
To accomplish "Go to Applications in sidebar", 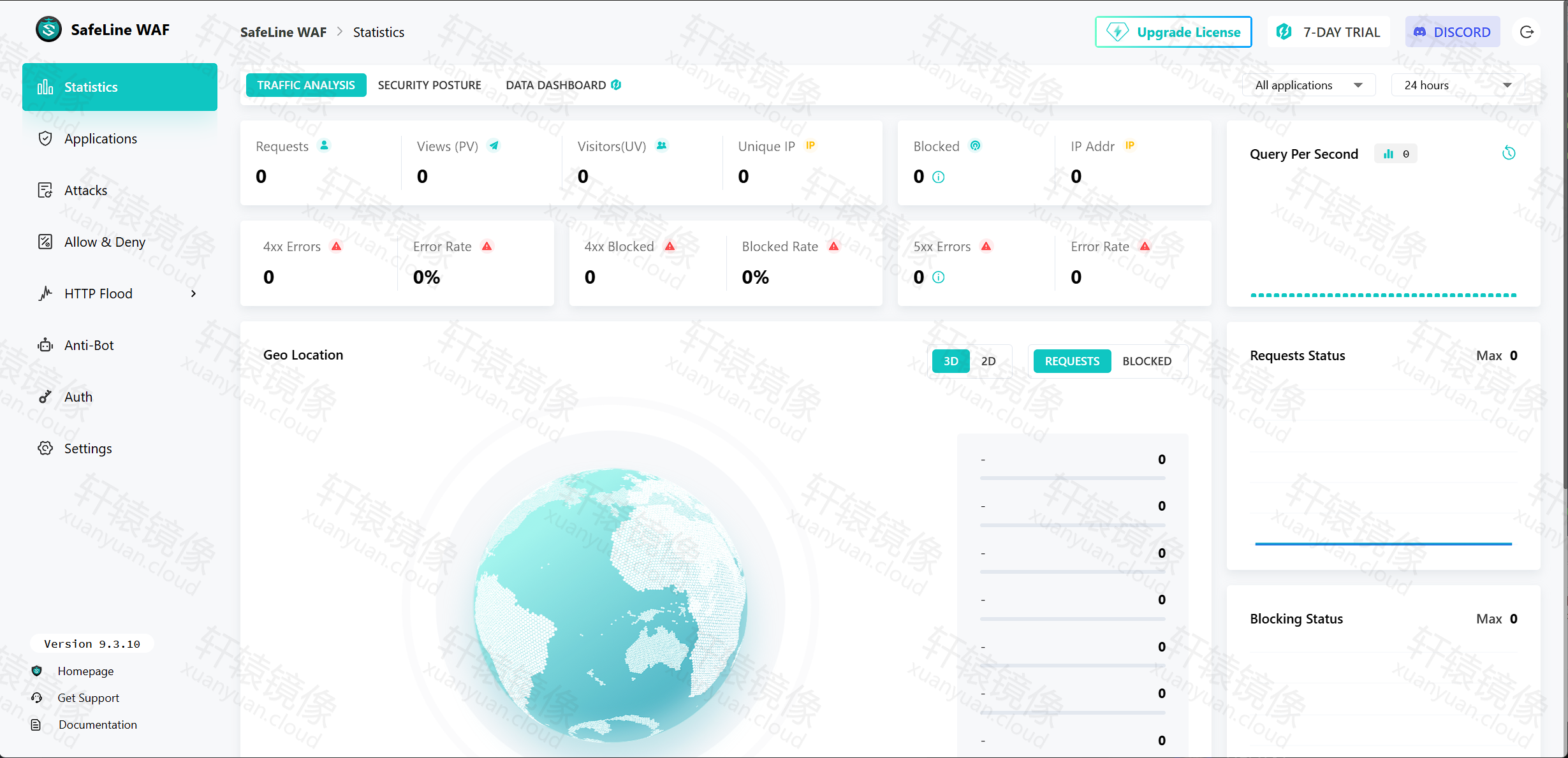I will [119, 139].
